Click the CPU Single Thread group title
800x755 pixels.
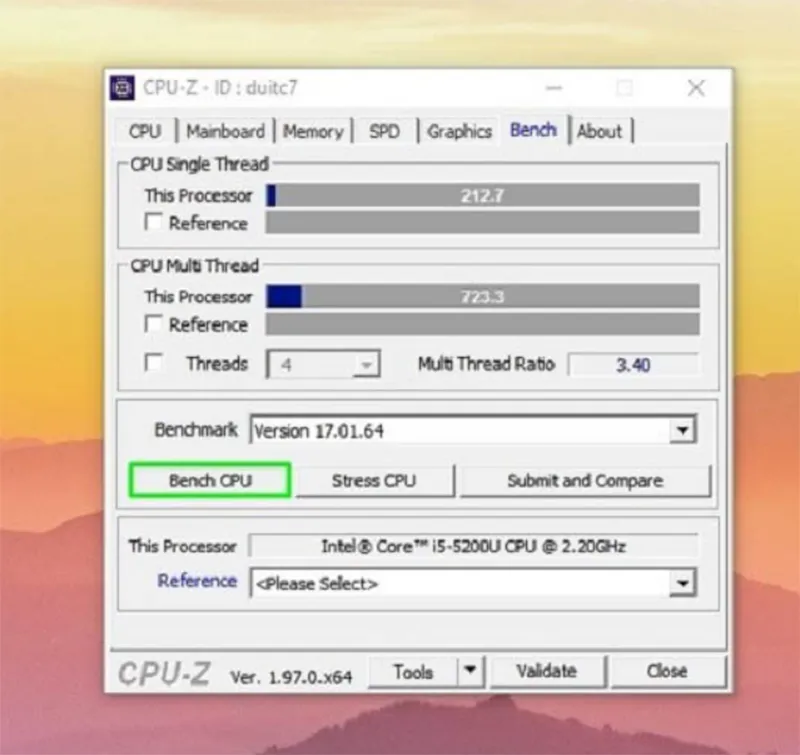199,164
